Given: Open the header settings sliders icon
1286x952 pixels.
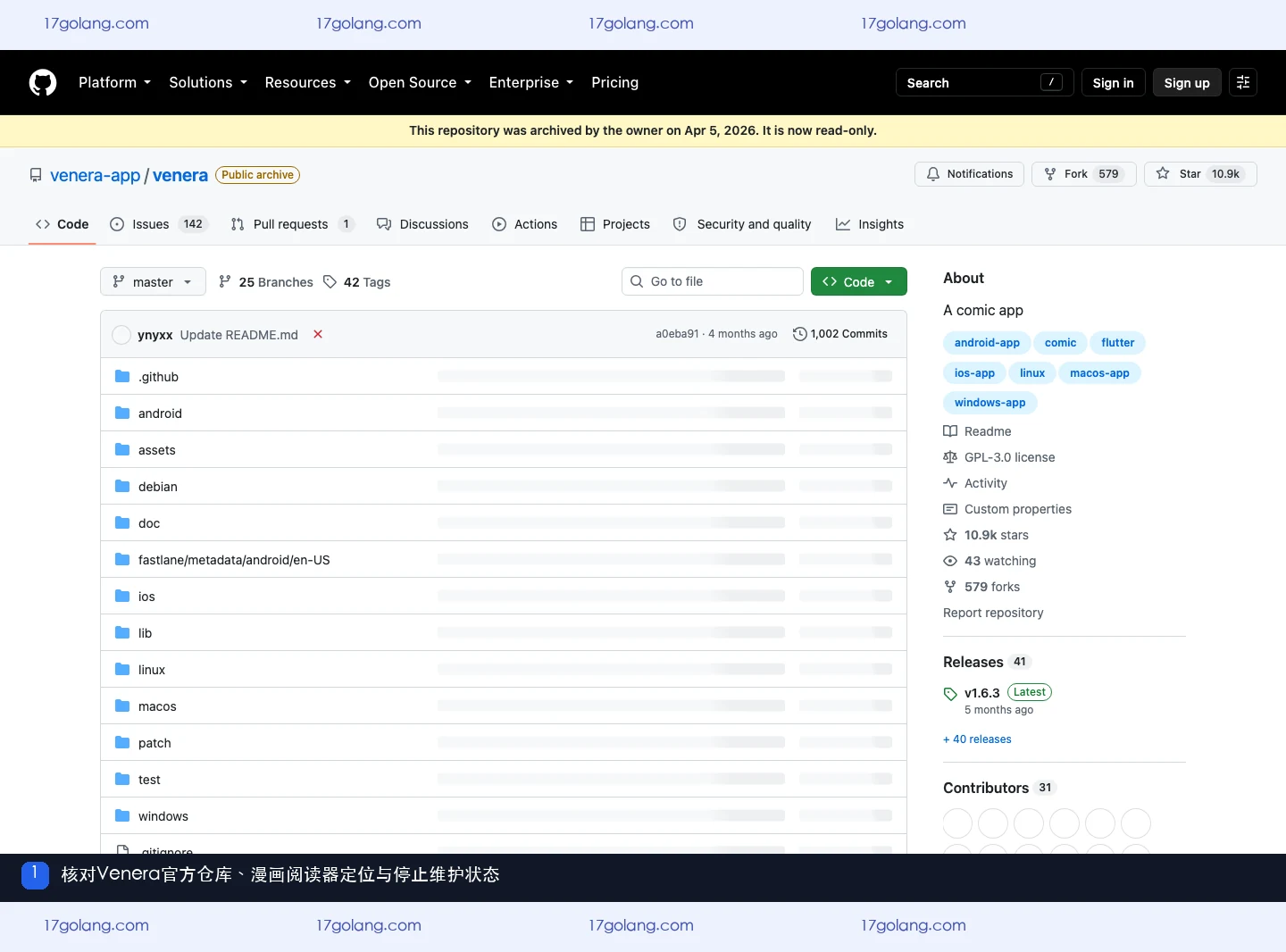Looking at the screenshot, I should click(x=1243, y=82).
